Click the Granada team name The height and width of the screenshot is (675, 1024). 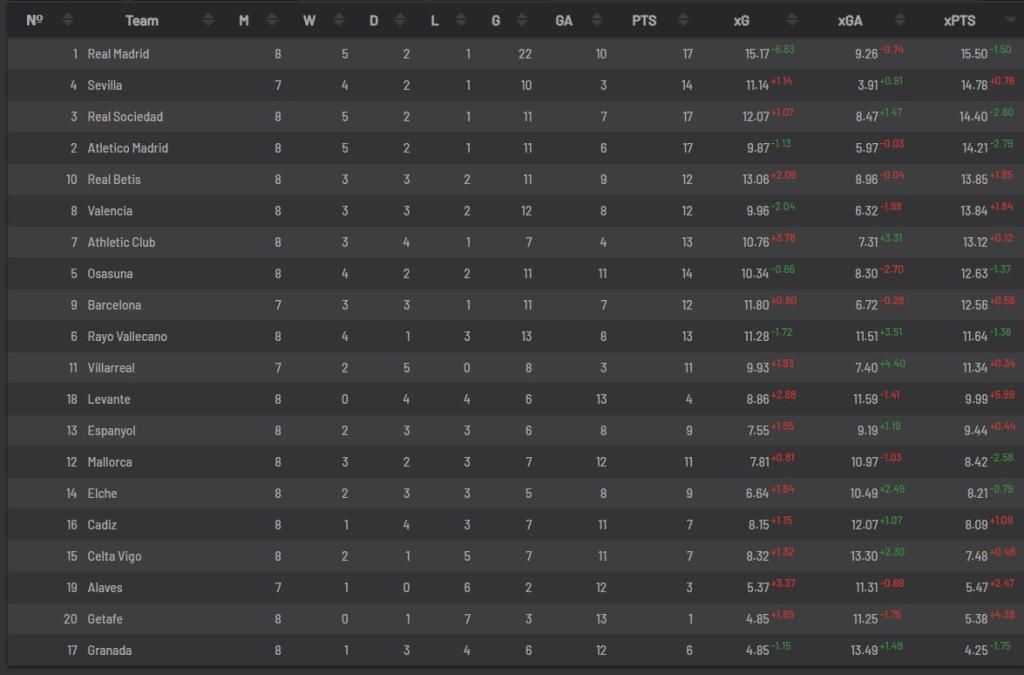(x=110, y=651)
